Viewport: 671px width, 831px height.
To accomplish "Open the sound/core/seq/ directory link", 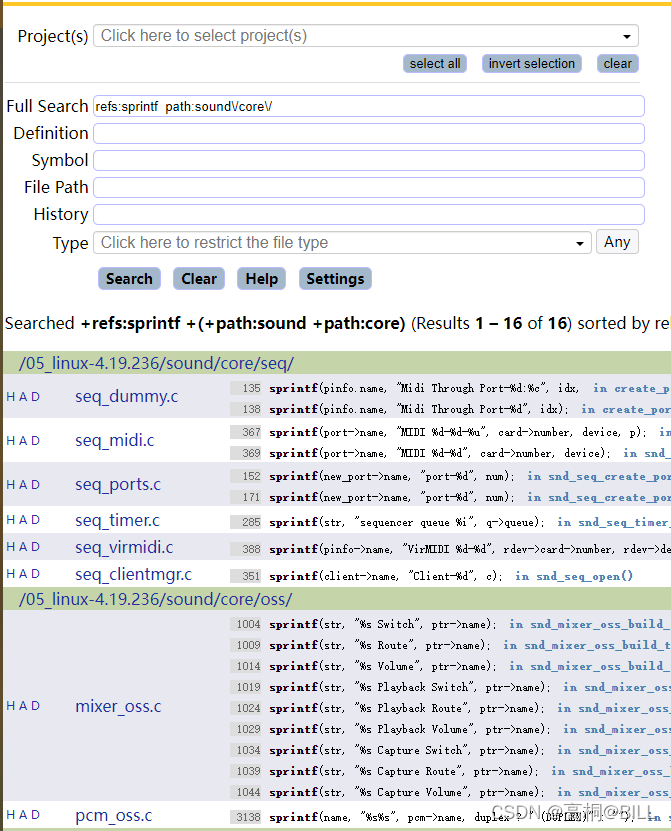I will (x=156, y=363).
